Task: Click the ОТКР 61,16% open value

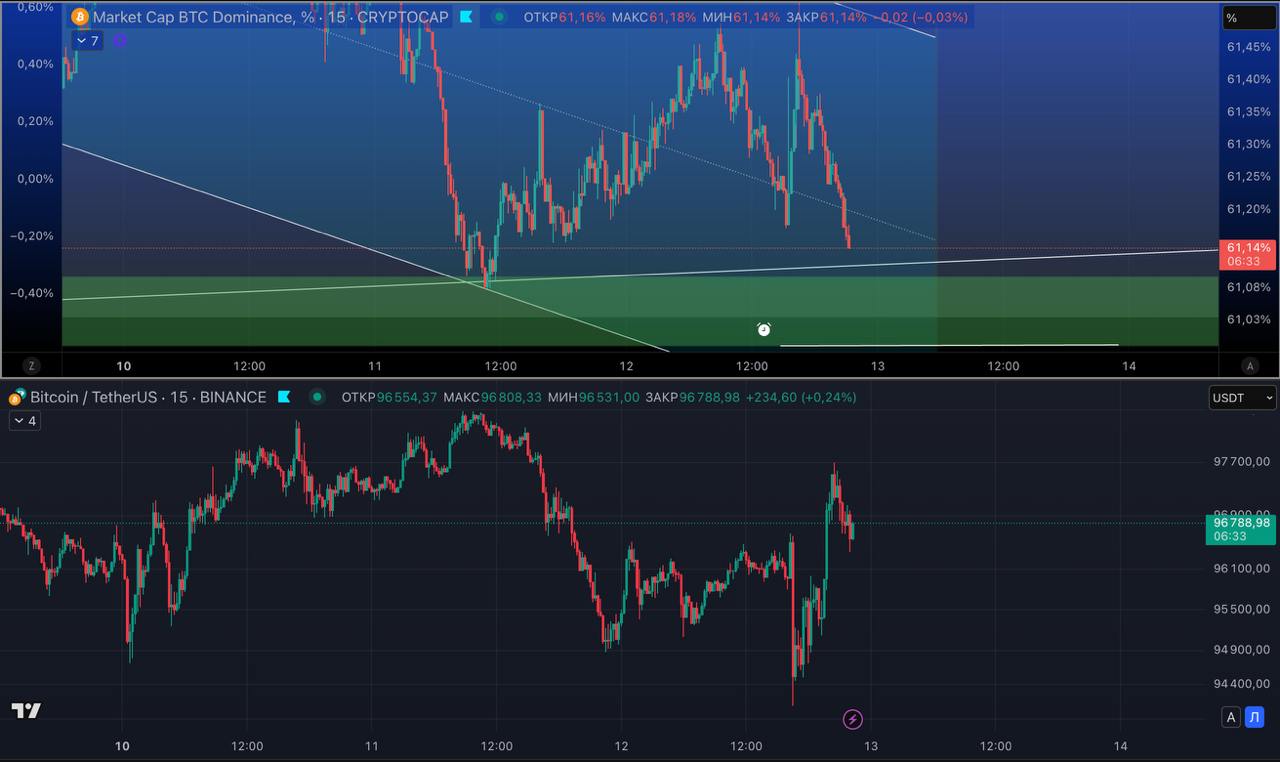Action: click(565, 17)
